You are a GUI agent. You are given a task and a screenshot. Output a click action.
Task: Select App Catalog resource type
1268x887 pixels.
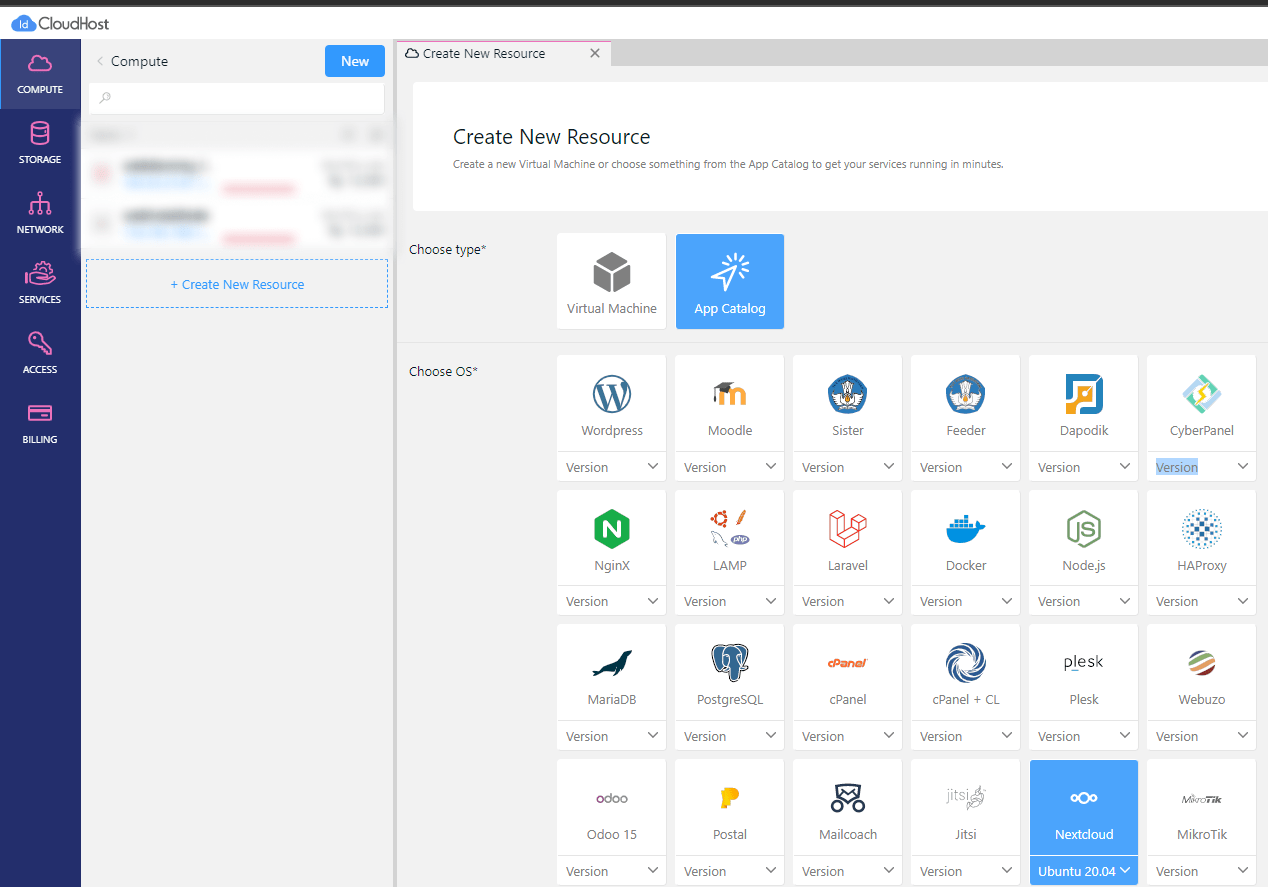point(729,281)
